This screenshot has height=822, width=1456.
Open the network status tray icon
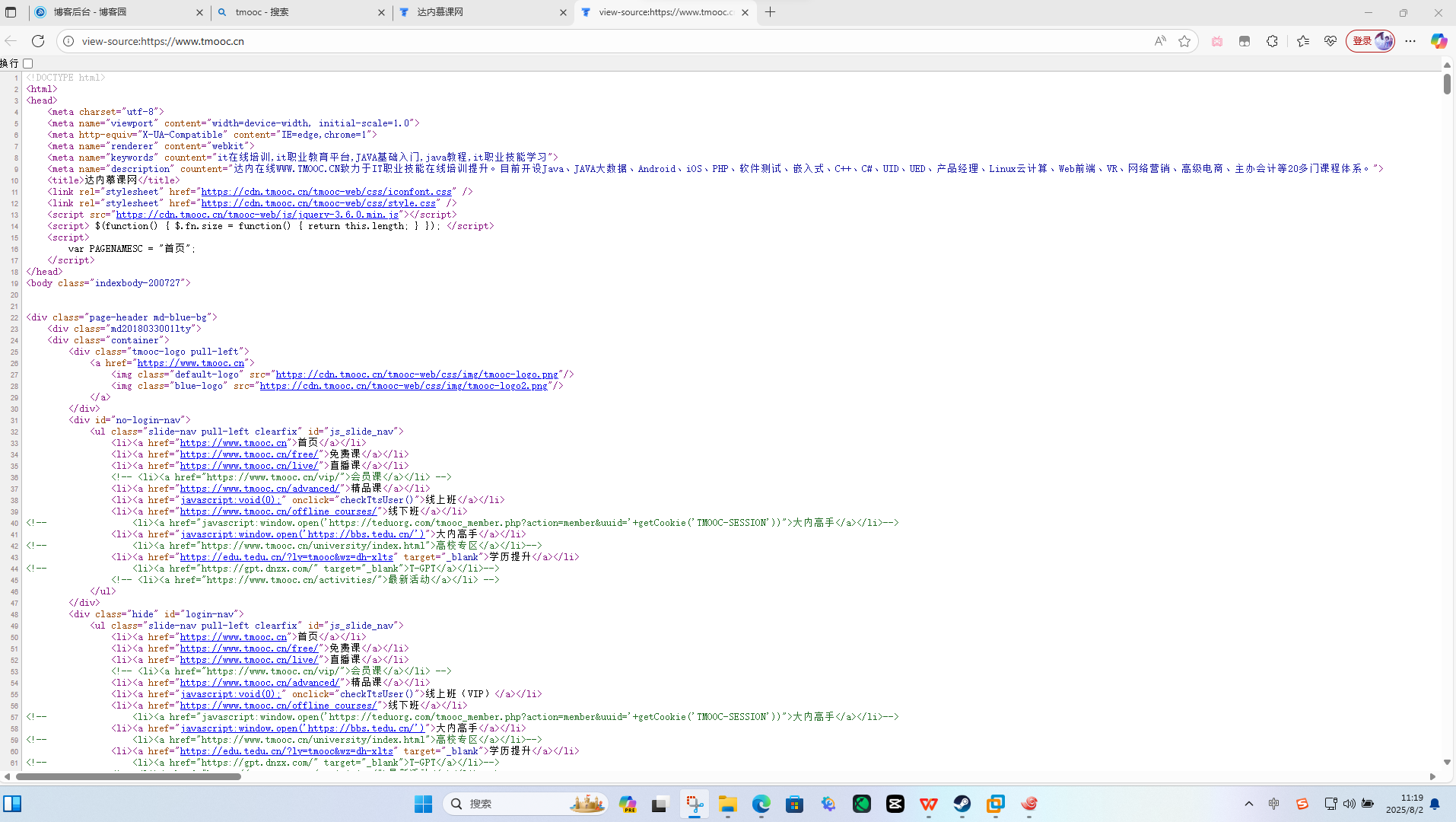[x=1330, y=804]
